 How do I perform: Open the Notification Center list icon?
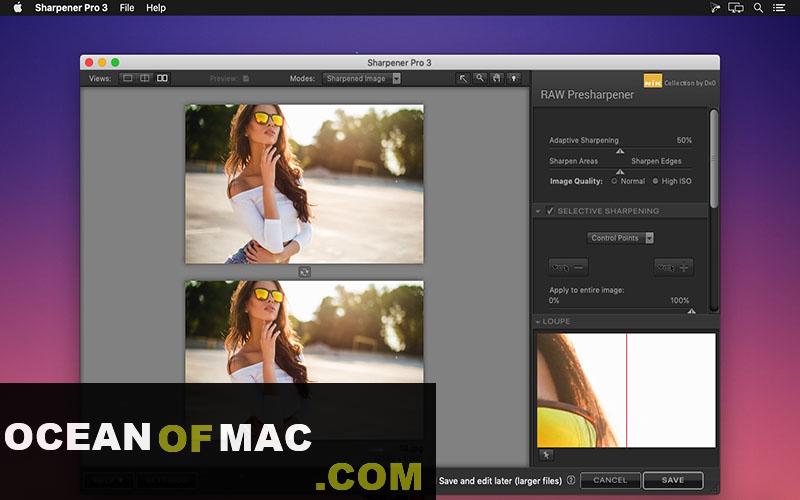[x=779, y=8]
